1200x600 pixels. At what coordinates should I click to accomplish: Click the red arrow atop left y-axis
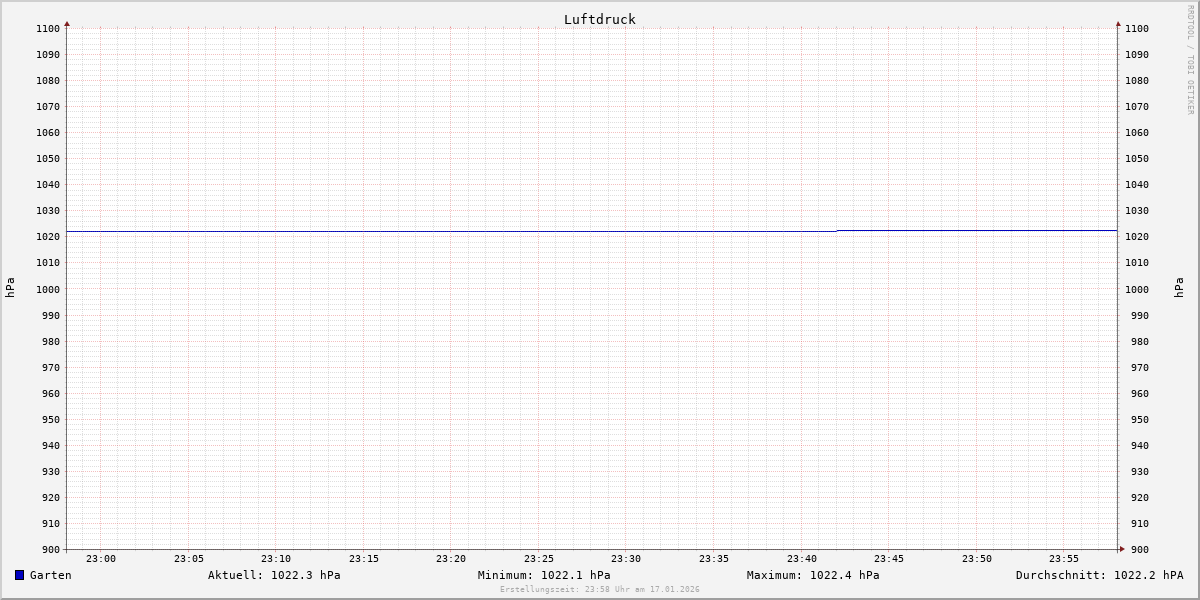coord(67,23)
